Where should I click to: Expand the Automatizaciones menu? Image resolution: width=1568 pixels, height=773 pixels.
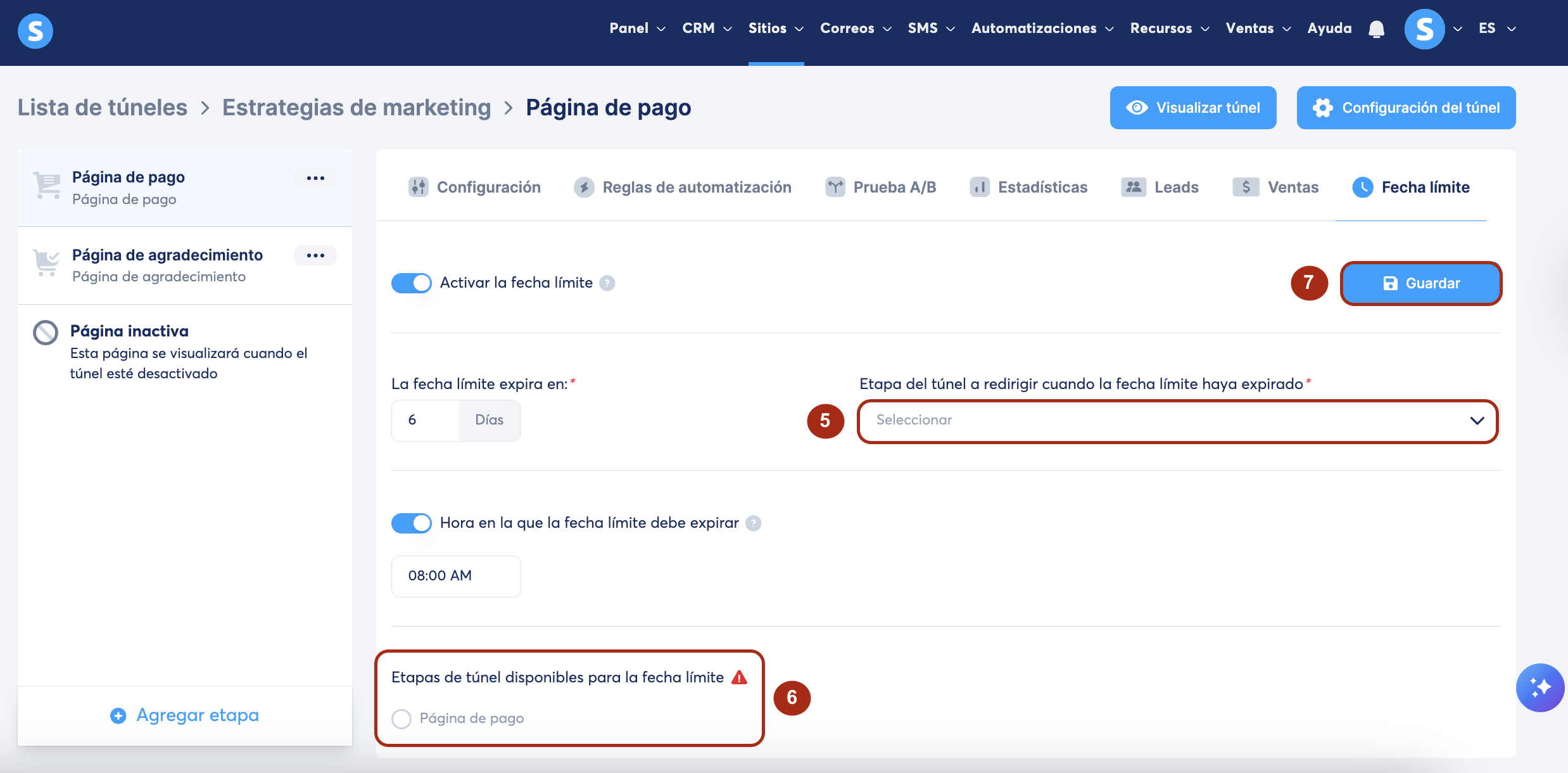pos(1042,29)
